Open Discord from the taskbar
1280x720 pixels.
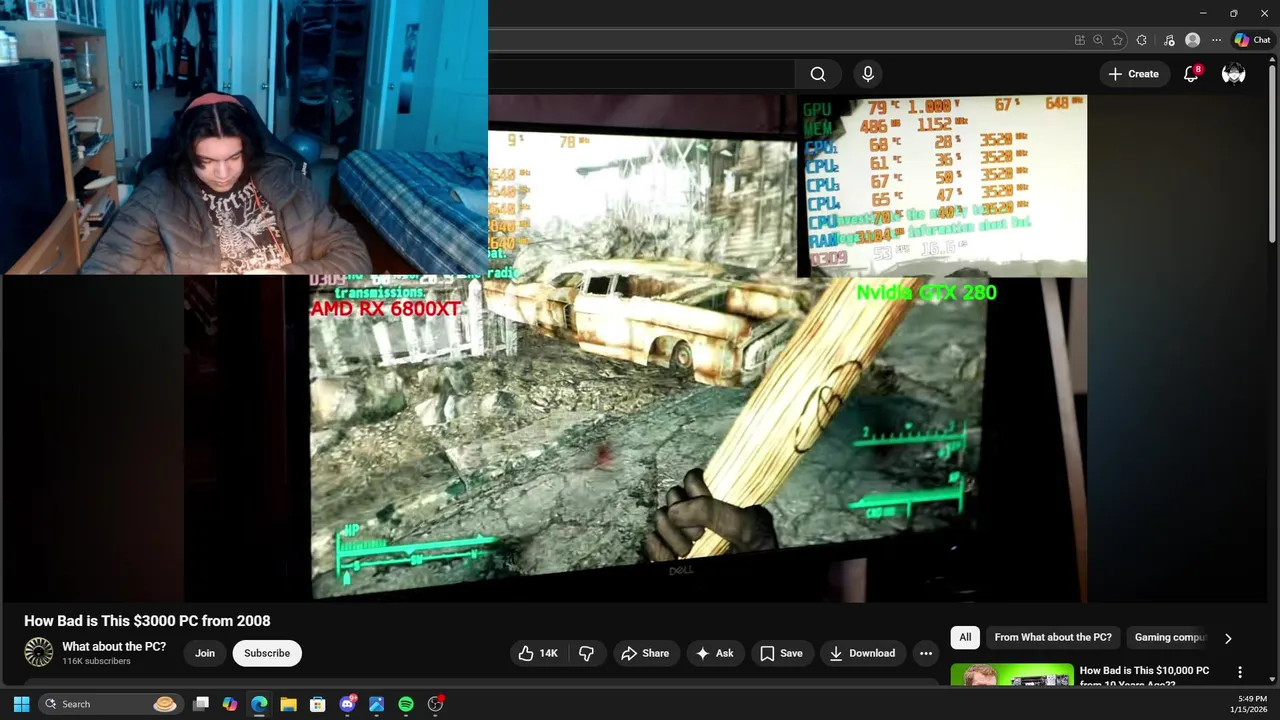coord(347,704)
